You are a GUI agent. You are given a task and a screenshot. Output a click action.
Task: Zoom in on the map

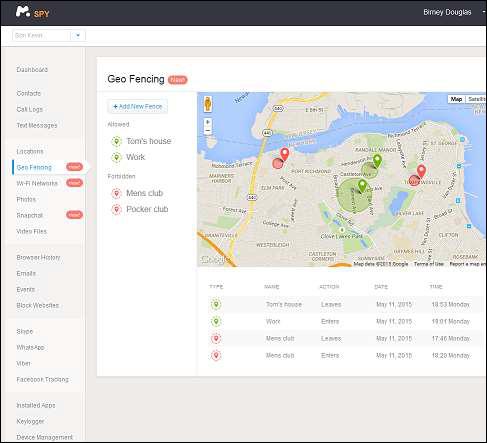[208, 122]
